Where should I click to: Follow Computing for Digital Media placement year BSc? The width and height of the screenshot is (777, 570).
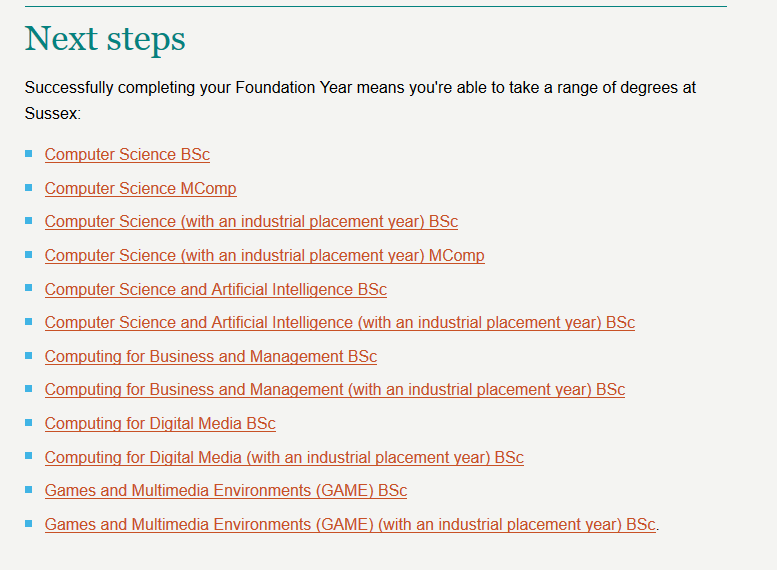click(284, 458)
